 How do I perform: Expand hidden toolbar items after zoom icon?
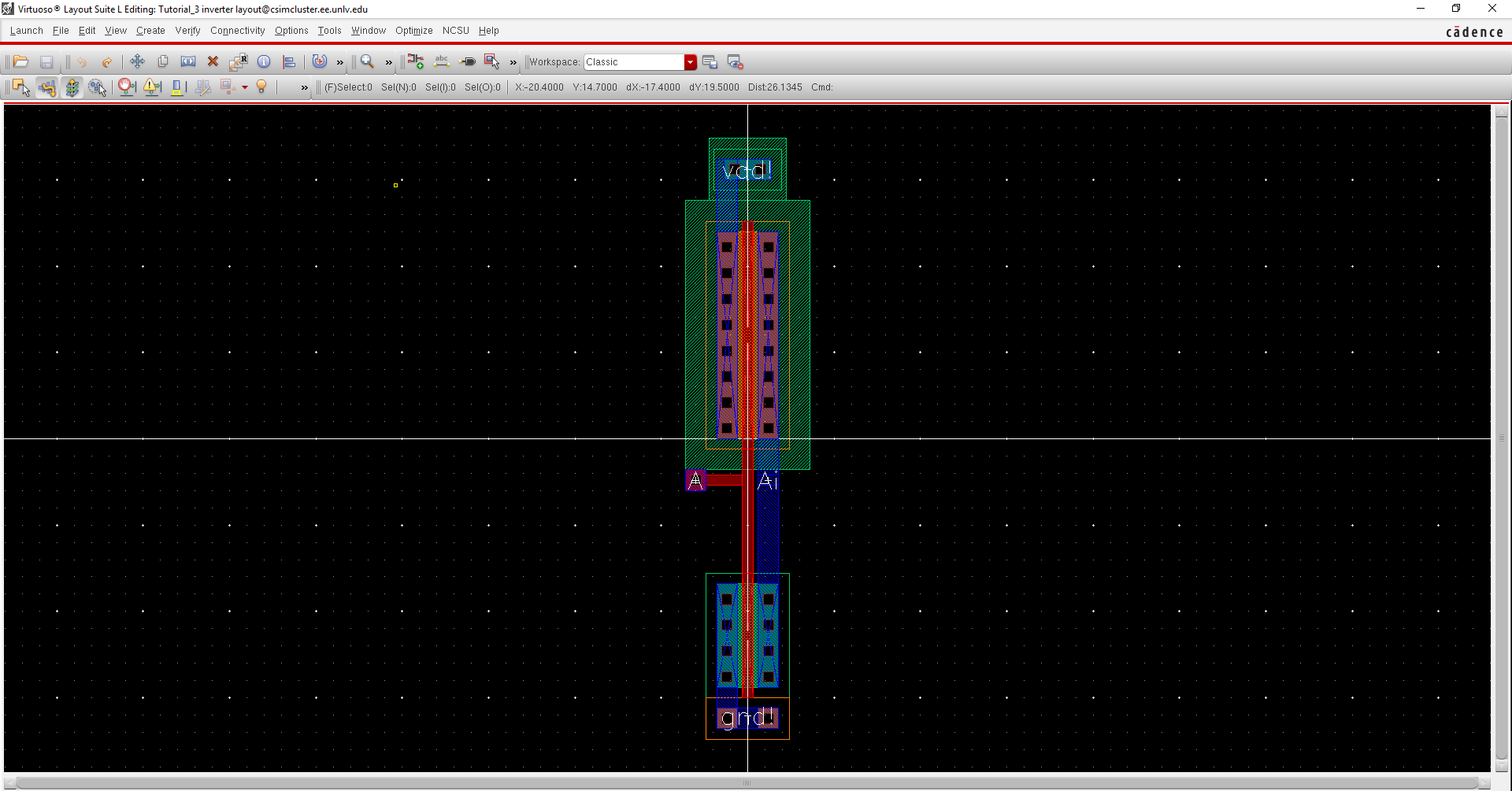pos(388,62)
